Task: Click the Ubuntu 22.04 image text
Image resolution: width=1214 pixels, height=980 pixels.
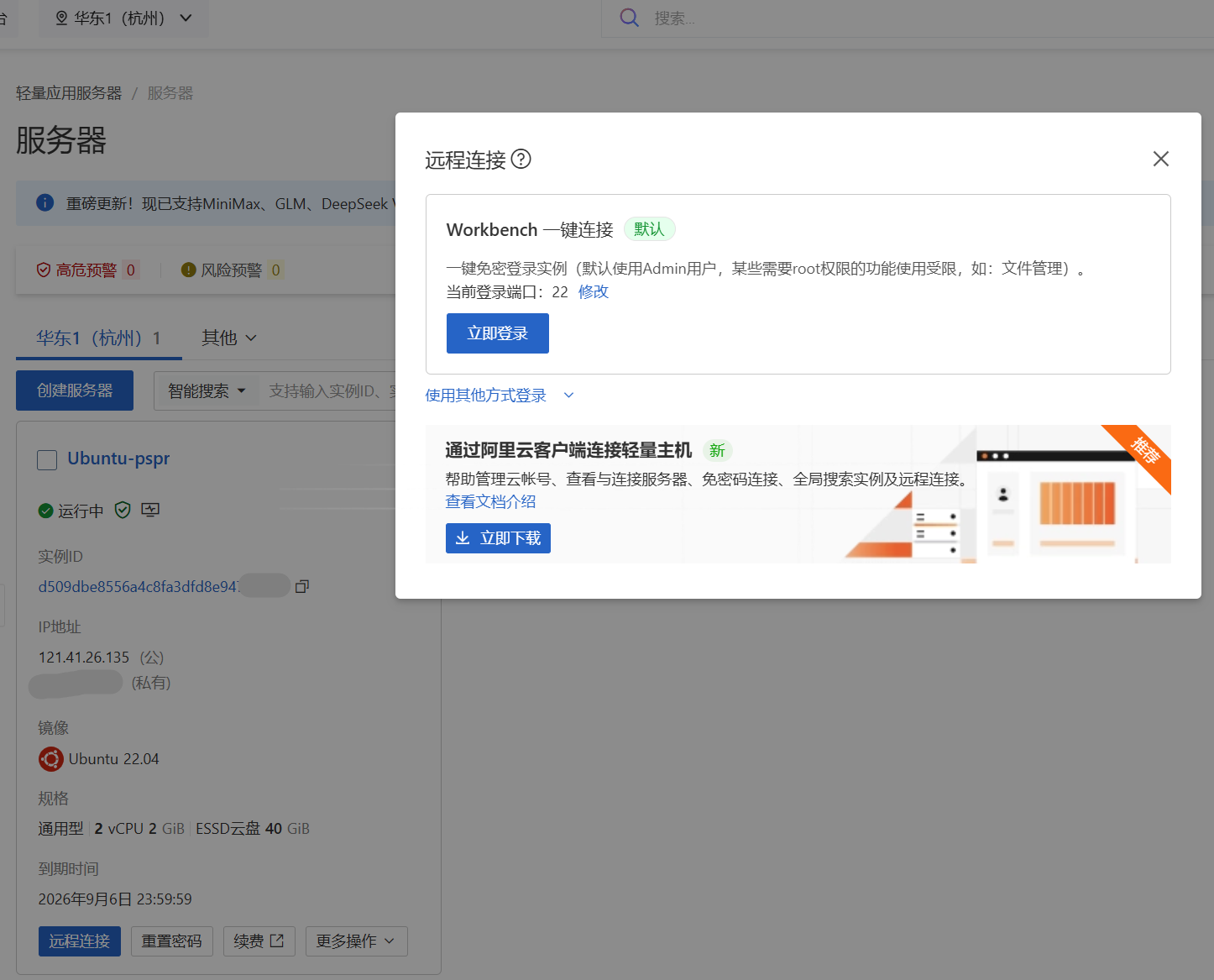Action: click(x=113, y=759)
